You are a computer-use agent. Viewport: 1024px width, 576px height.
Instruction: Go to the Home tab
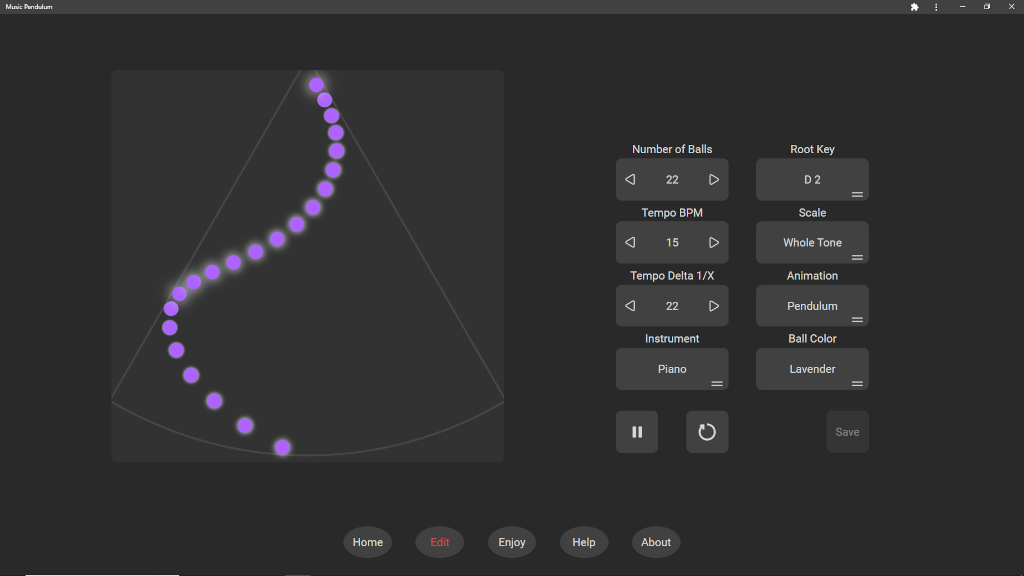368,542
